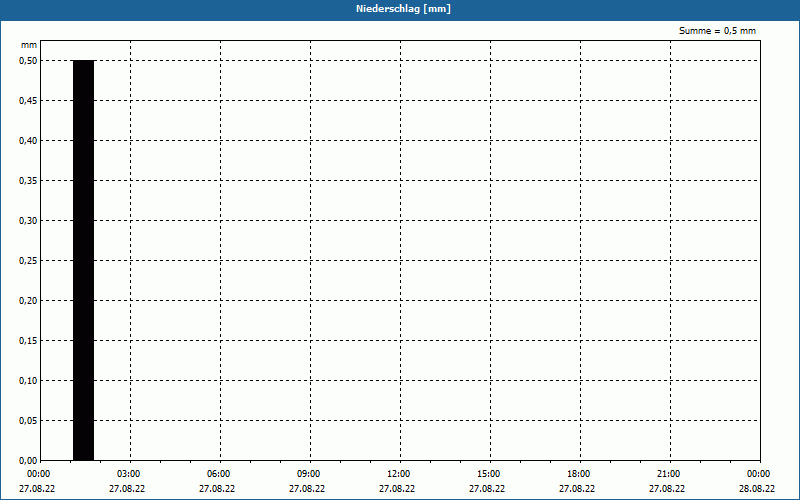Click the 03:00 time label
800x500 pixels.
129,474
